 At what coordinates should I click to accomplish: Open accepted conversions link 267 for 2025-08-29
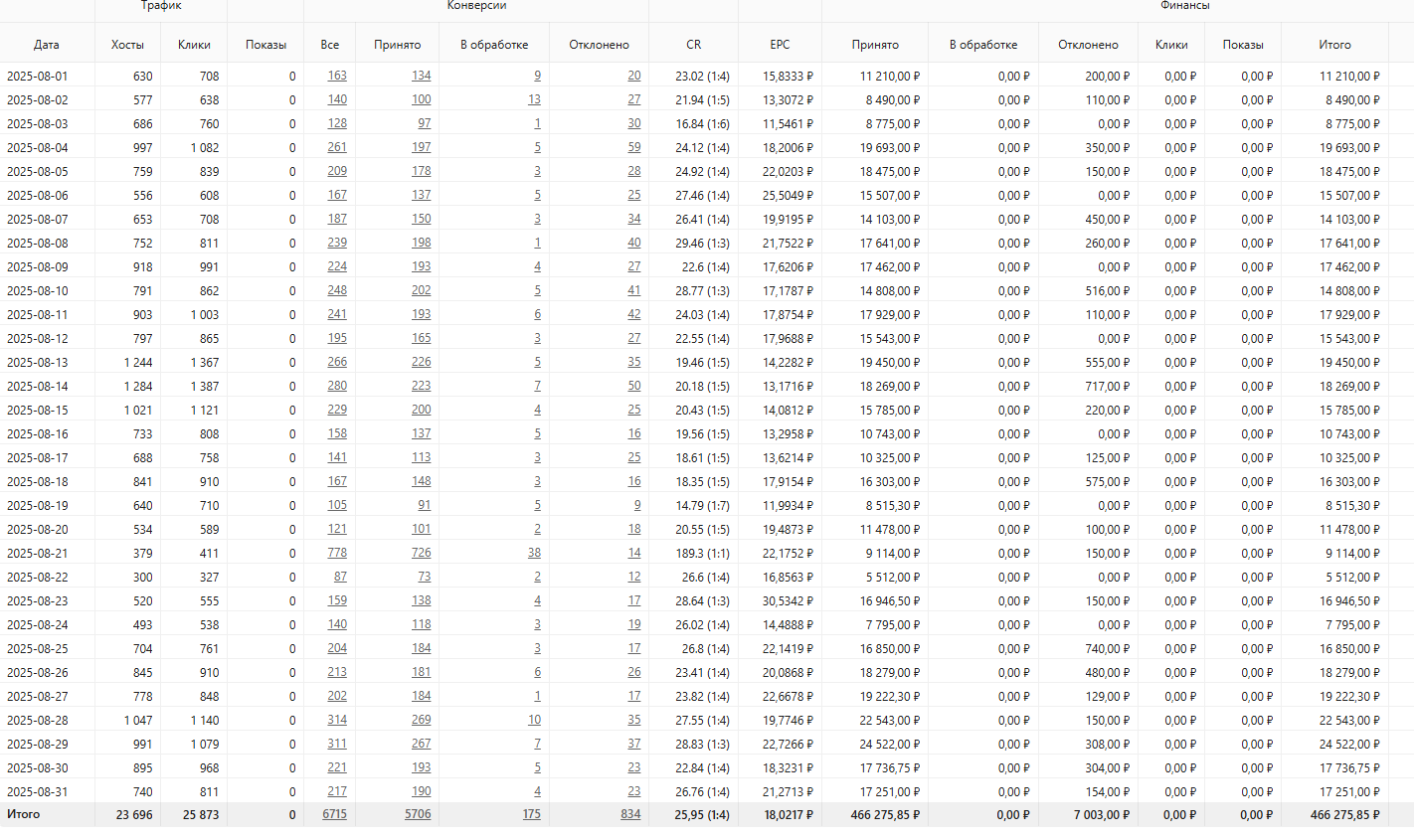421,744
